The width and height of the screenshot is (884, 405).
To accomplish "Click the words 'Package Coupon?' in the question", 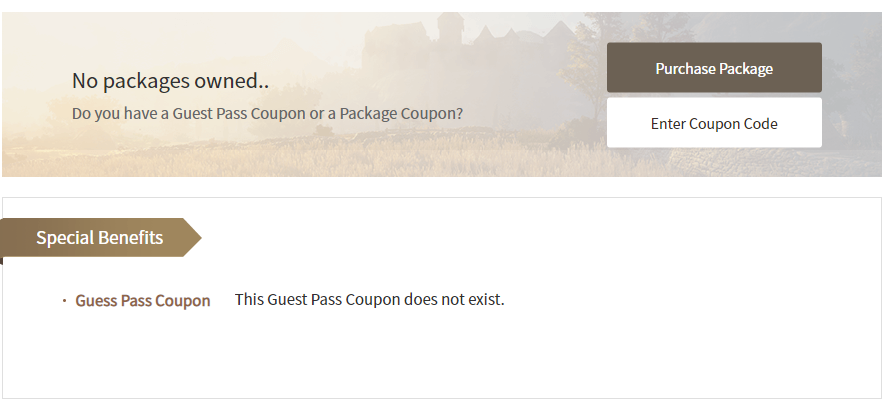I will [401, 113].
